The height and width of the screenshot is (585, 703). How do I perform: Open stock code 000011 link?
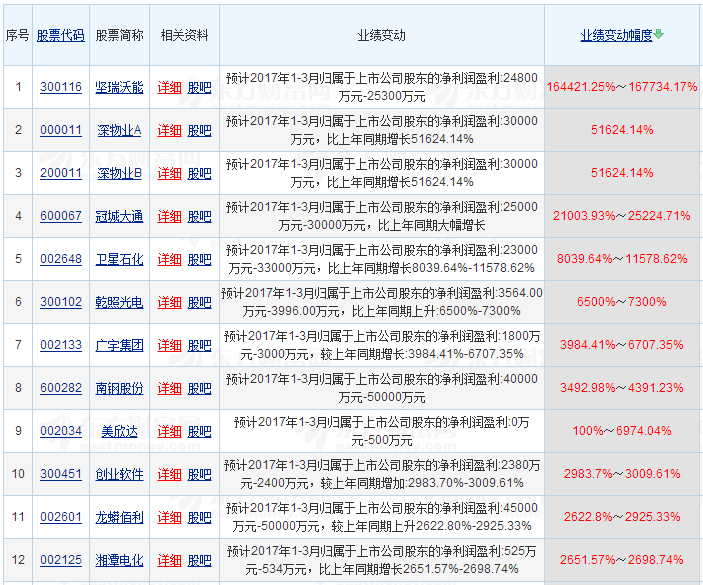pos(61,130)
